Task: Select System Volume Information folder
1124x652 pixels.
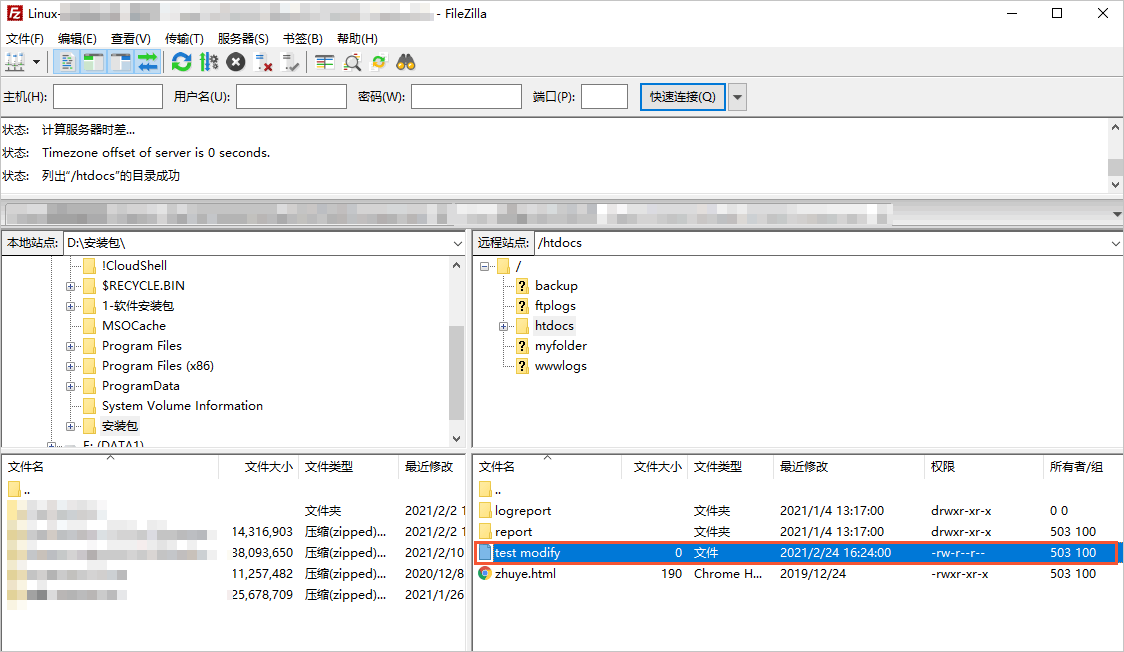Action: 182,406
